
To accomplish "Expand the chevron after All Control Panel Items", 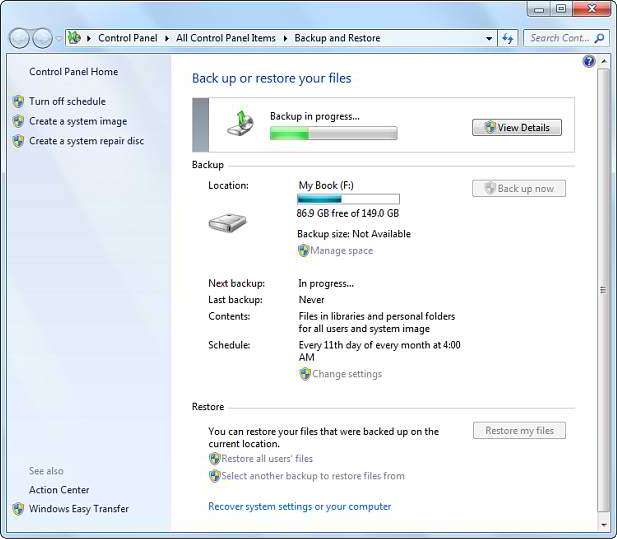I will point(285,39).
